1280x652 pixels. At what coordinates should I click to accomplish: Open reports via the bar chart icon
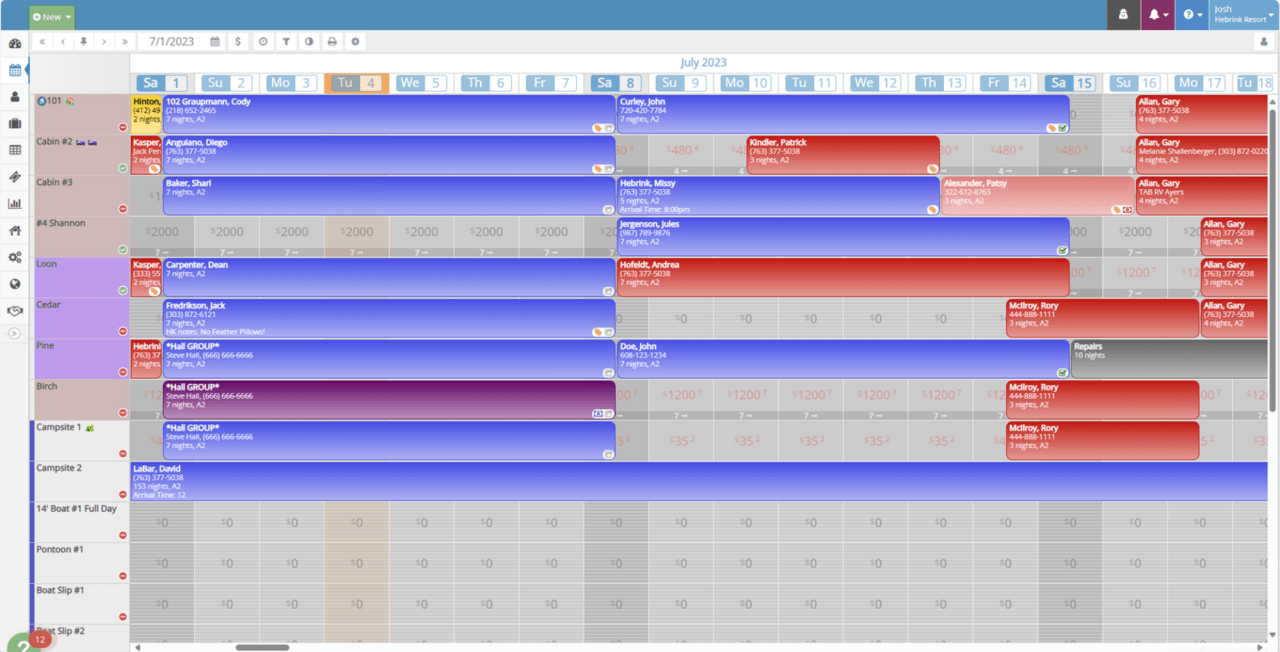click(14, 204)
